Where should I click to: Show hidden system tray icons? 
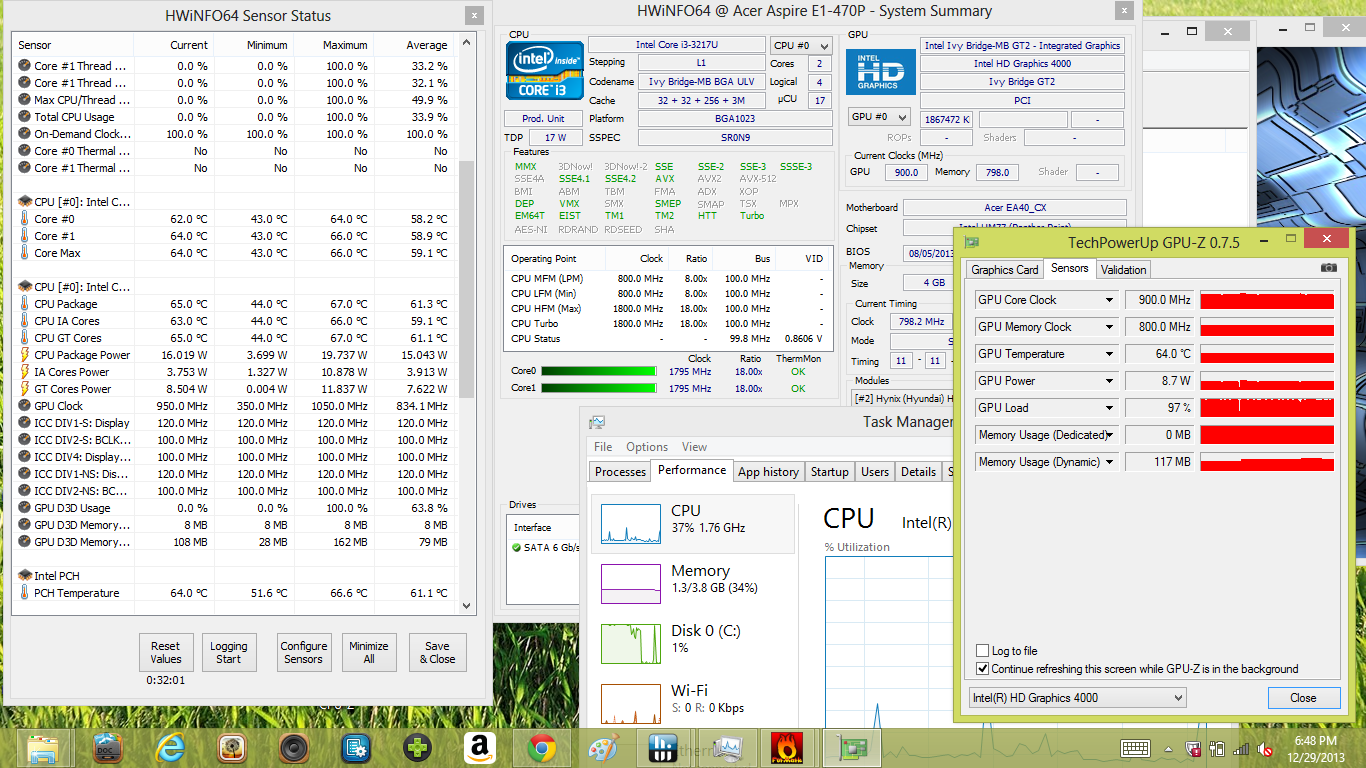[x=1169, y=748]
